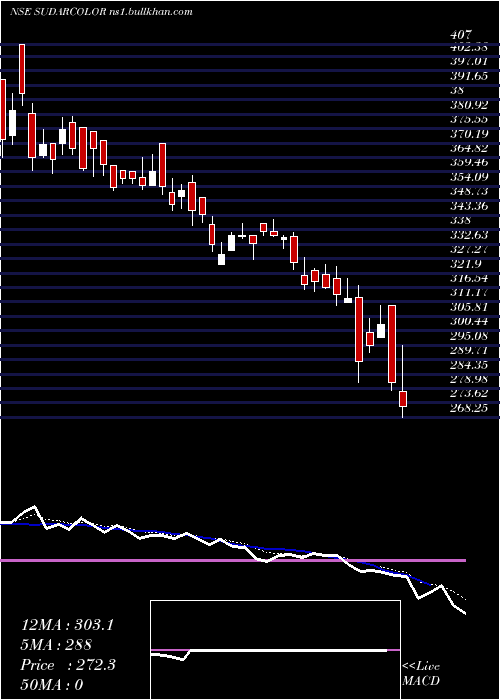Click the 12MA : 303.1 readout
This screenshot has width=500, height=700.
point(67,625)
